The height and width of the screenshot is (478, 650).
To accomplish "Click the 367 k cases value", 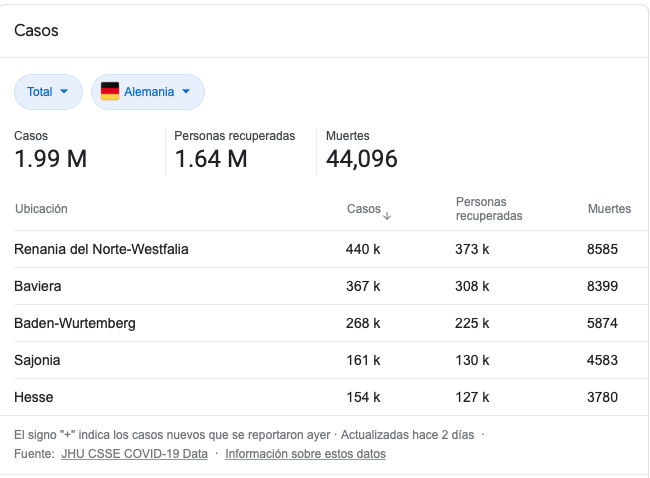I will (363, 286).
